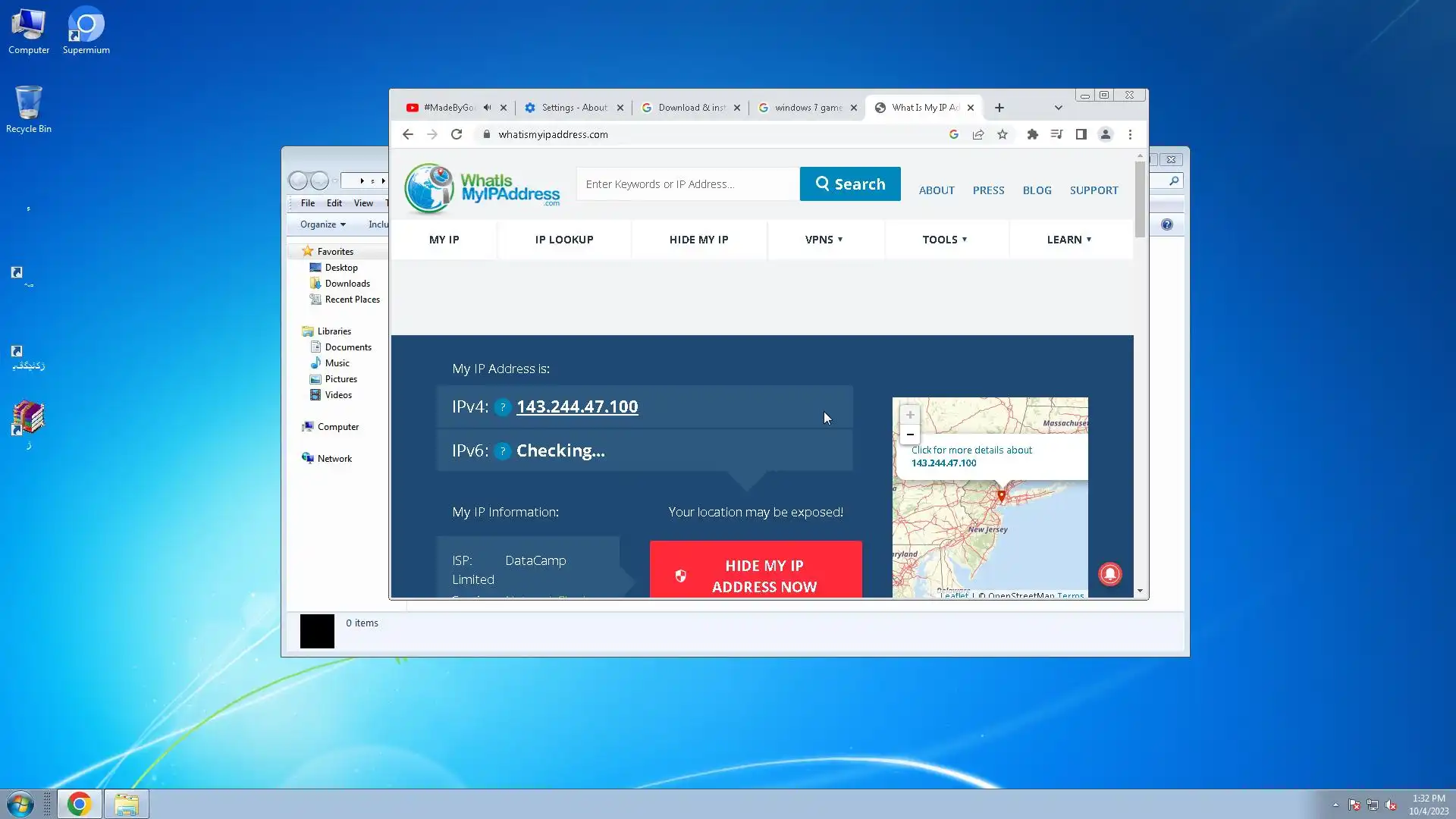Open the IP LOOKUP navigation item
This screenshot has height=819, width=1456.
coord(563,240)
